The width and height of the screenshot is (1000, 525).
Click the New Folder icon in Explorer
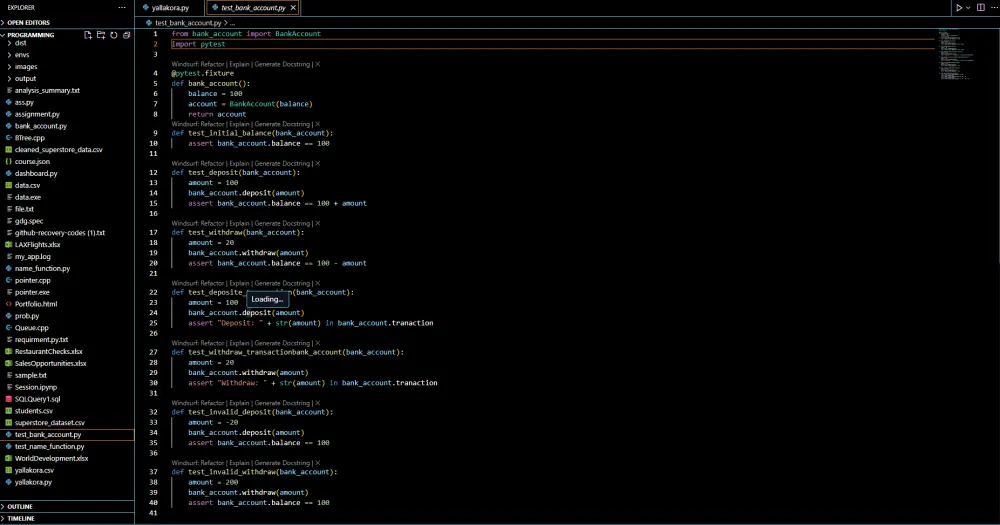pos(101,35)
